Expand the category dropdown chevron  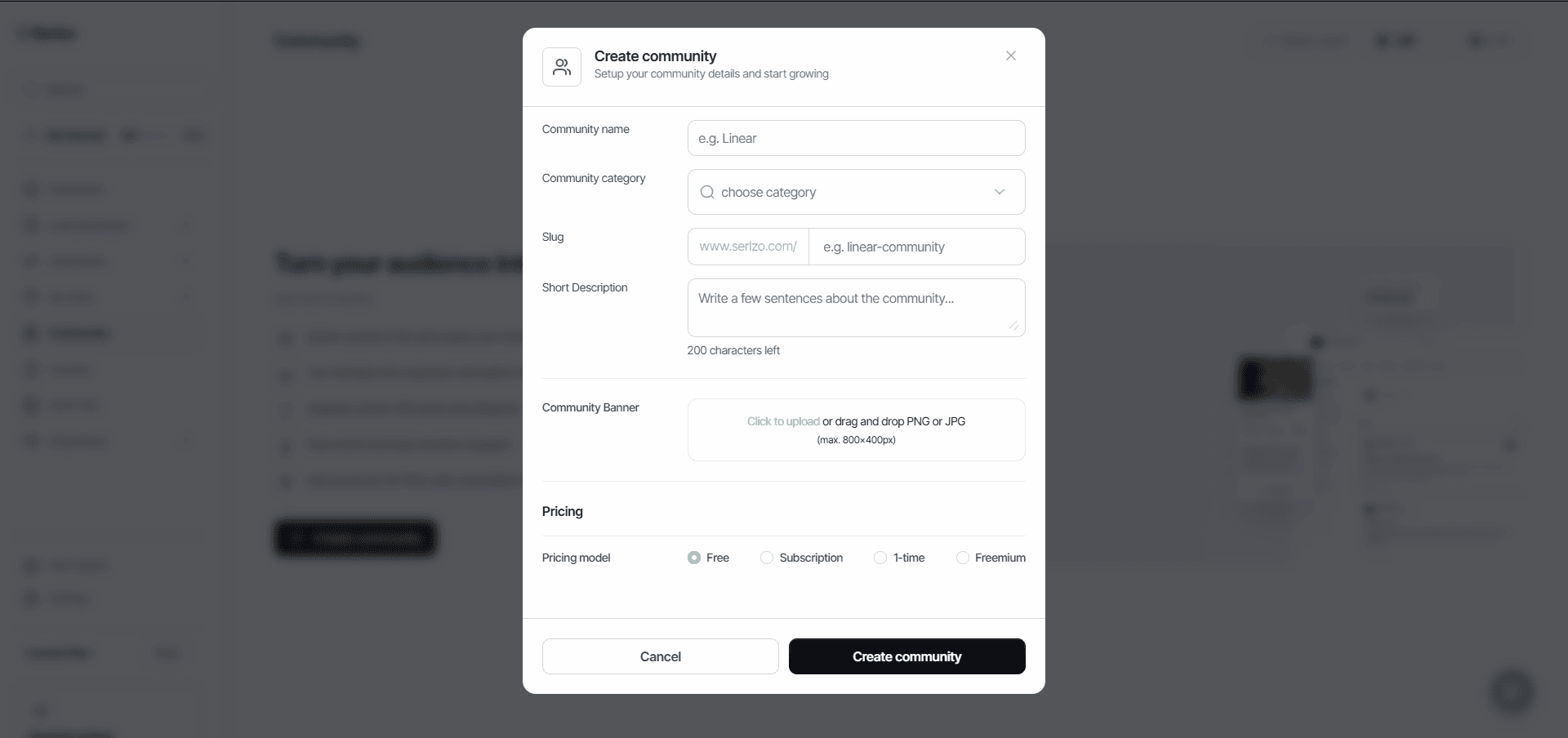(x=999, y=192)
